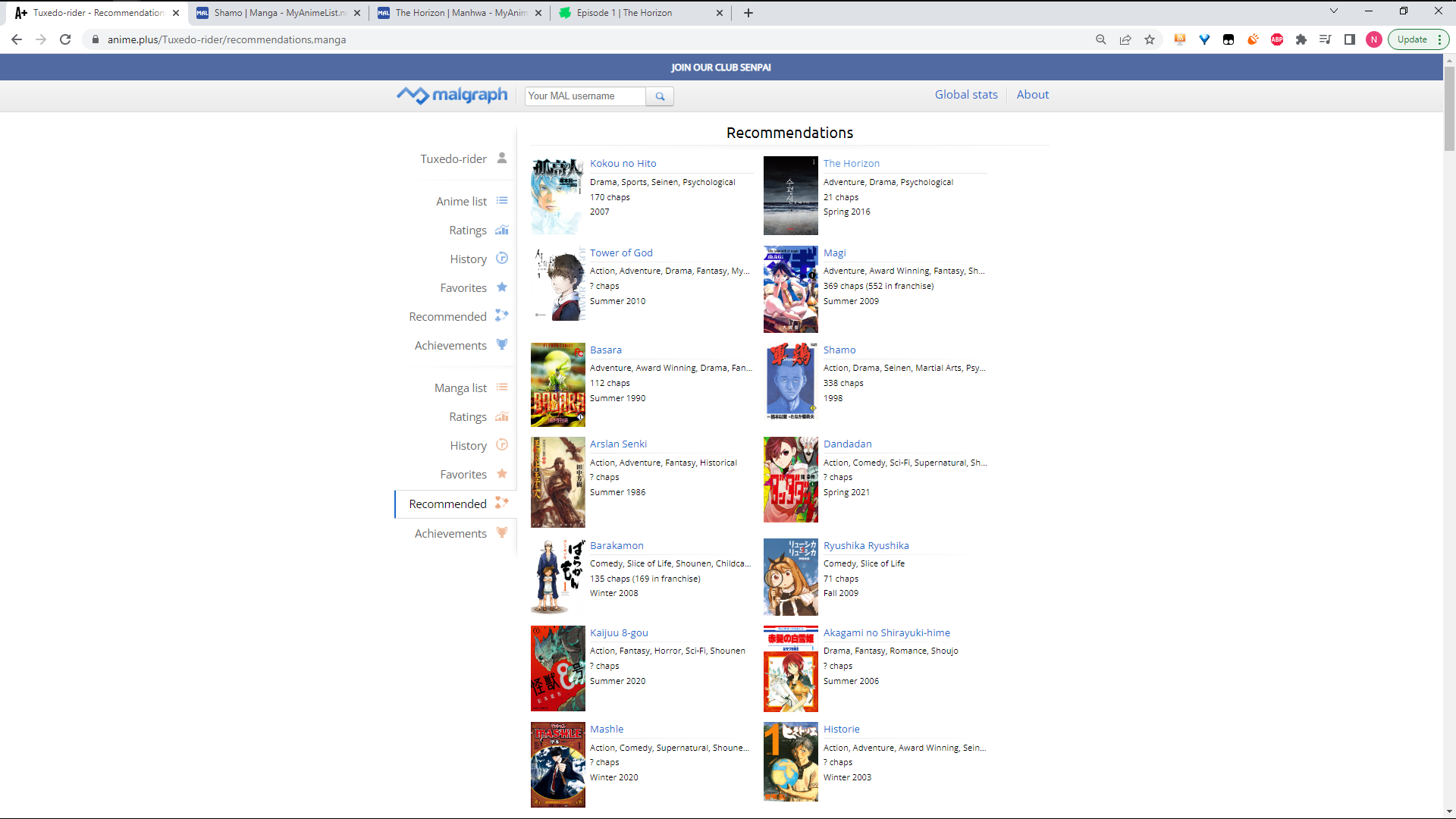This screenshot has width=1456, height=819.
Task: Switch to Episode 1 The Horizon tab
Action: coord(642,13)
